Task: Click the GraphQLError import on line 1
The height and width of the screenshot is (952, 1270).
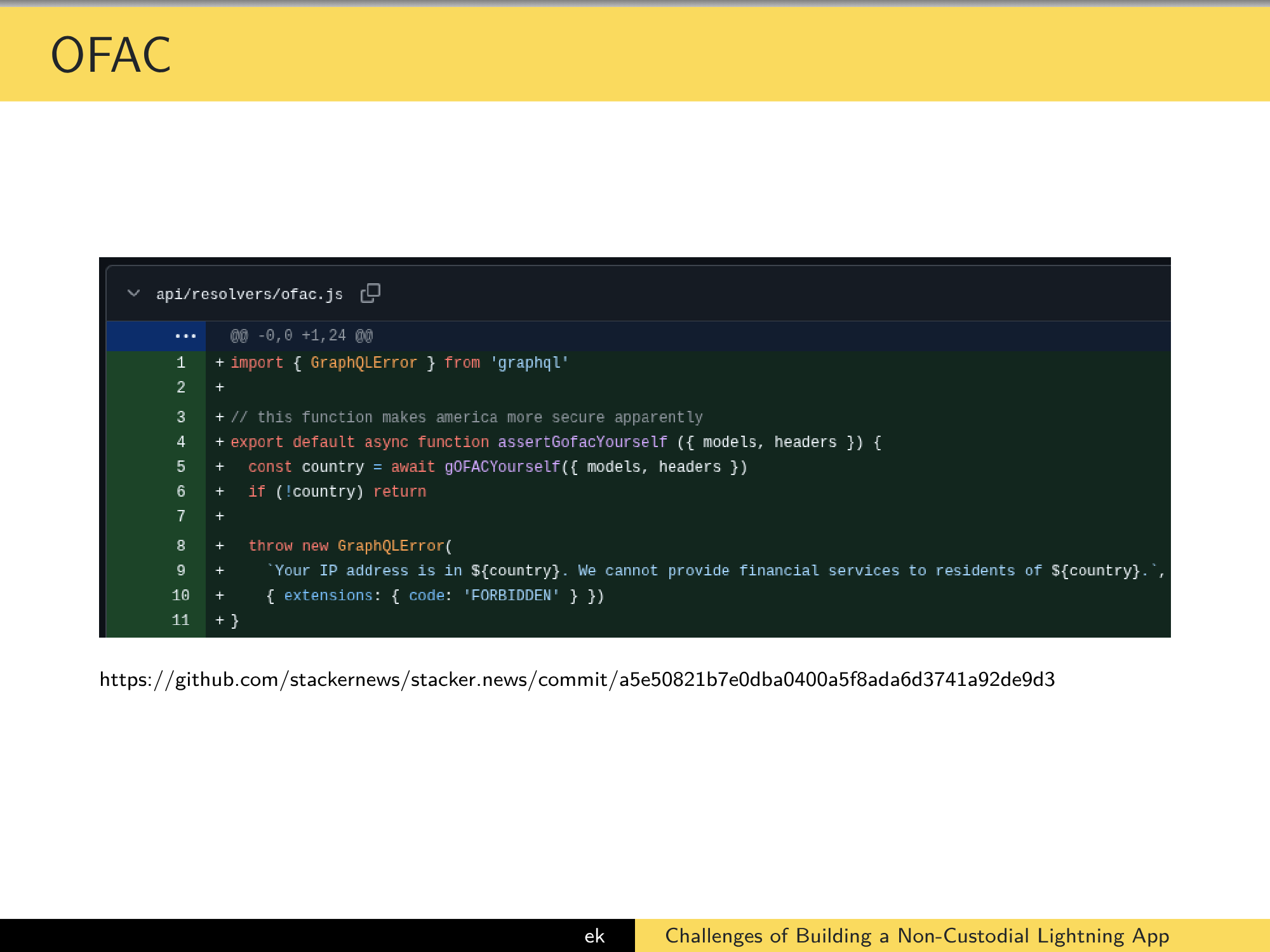Action: [x=363, y=363]
